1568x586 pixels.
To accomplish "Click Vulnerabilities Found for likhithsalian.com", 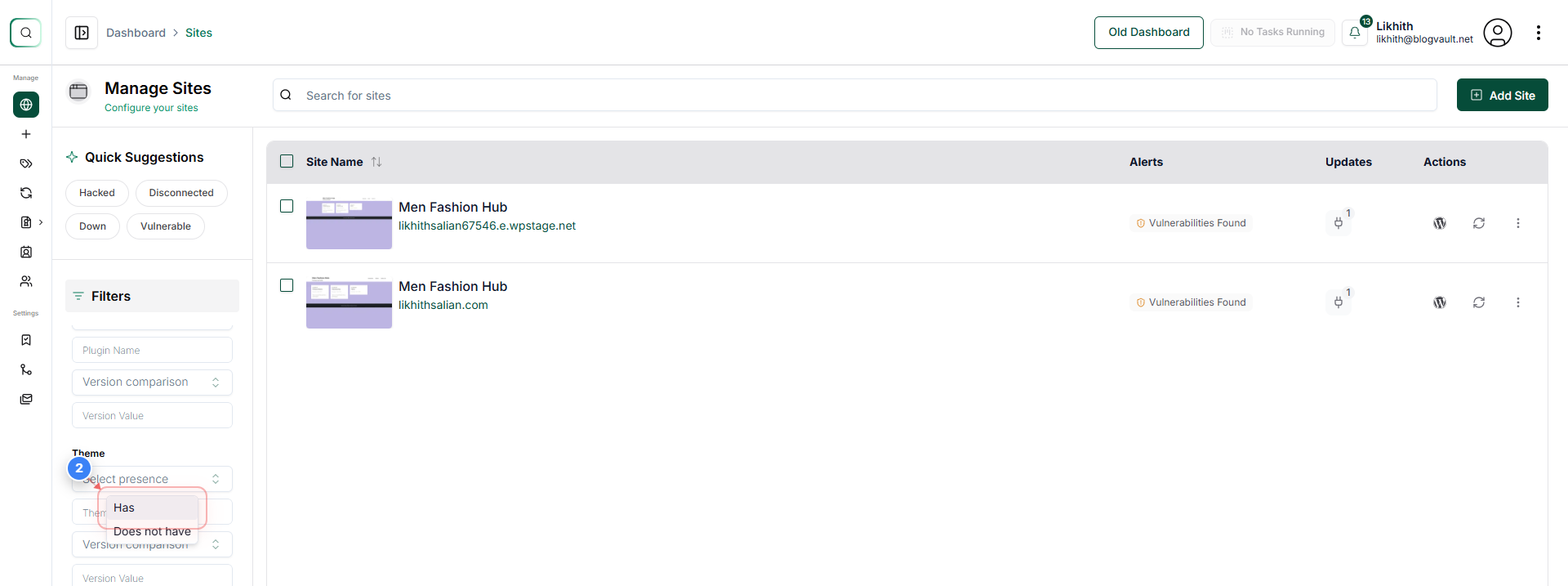I will click(x=1192, y=302).
